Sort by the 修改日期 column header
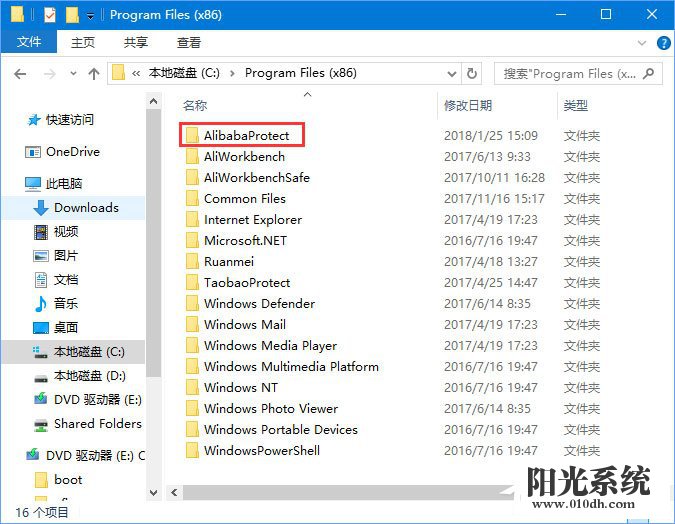This screenshot has height=524, width=675. coord(468,105)
